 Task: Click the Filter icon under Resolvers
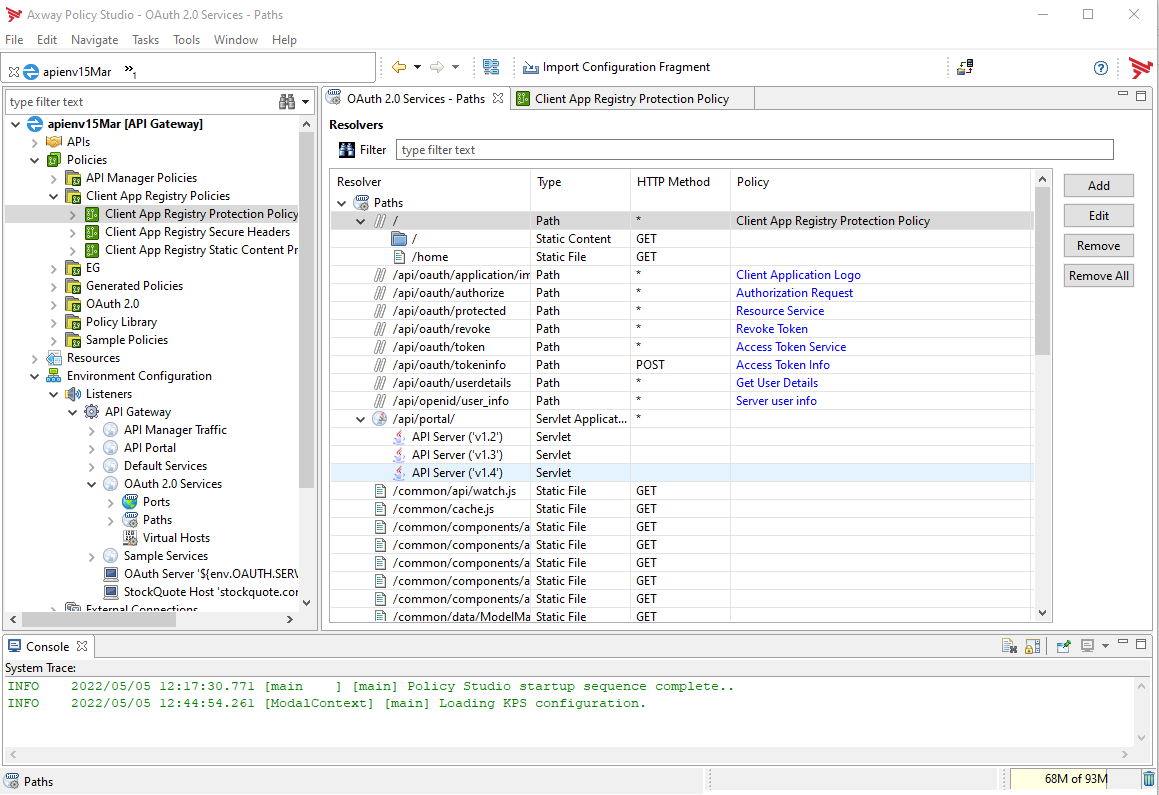pyautogui.click(x=347, y=150)
